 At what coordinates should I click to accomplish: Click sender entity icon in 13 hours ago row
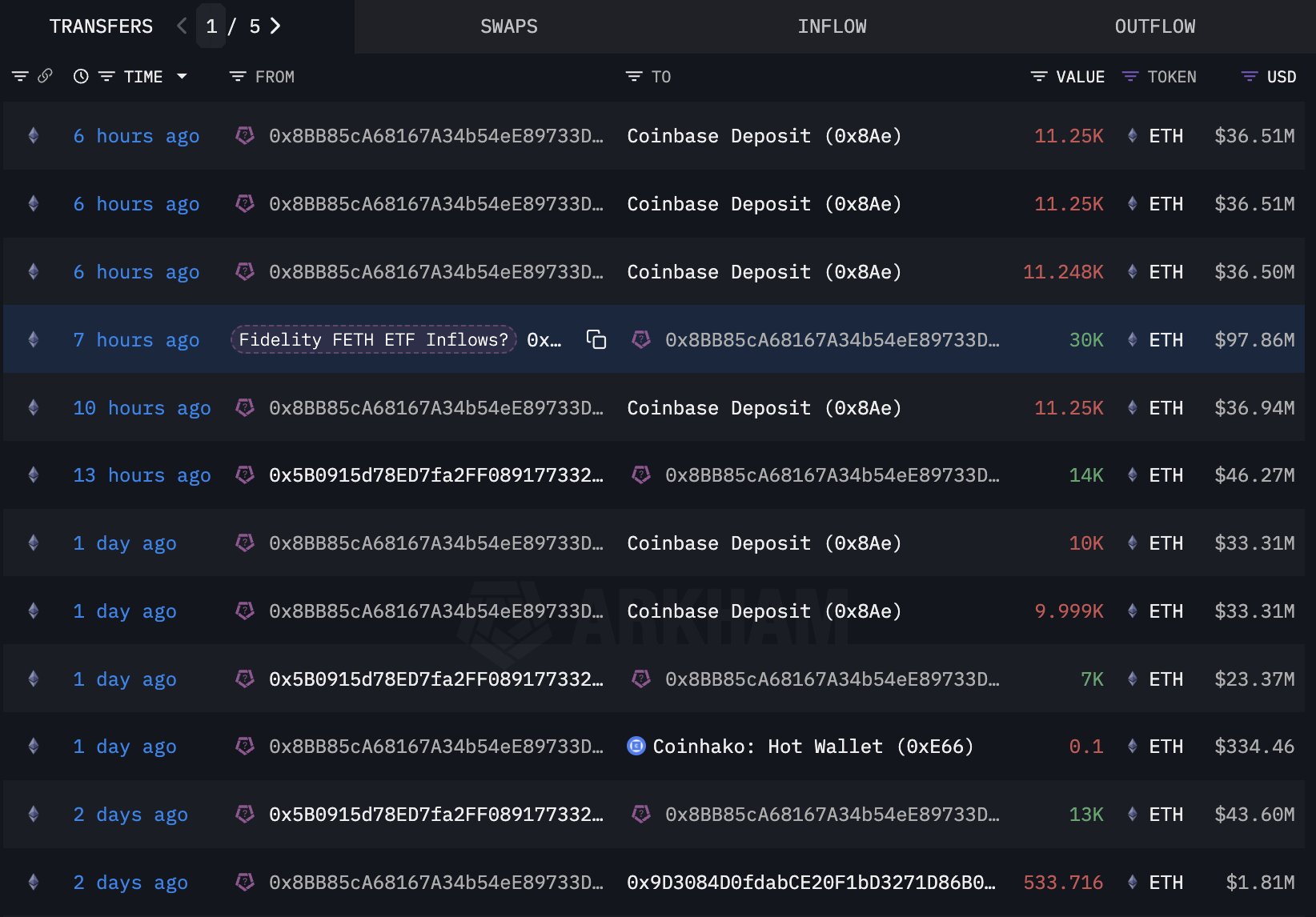click(x=245, y=475)
